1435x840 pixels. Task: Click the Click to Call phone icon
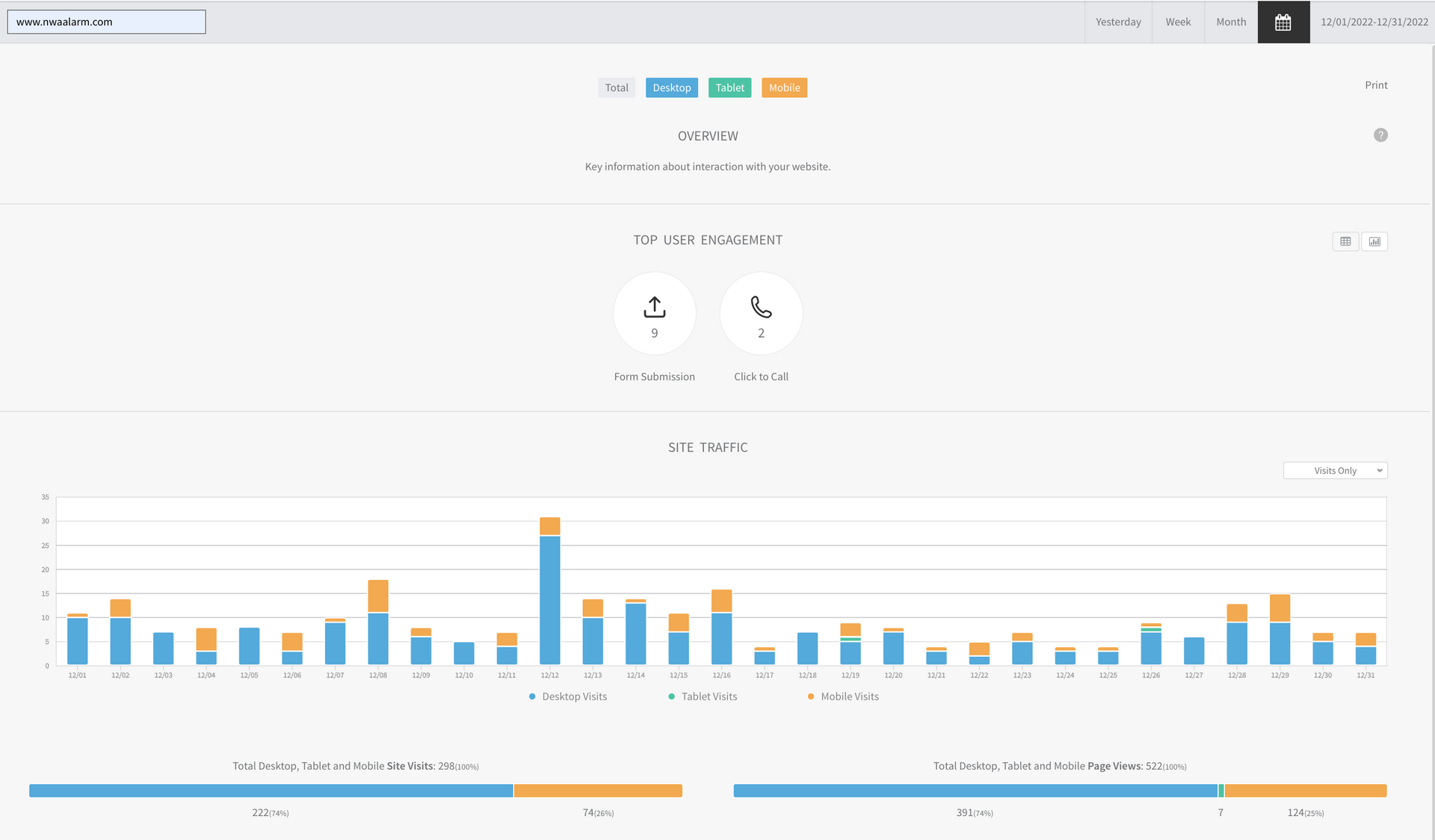(x=761, y=307)
